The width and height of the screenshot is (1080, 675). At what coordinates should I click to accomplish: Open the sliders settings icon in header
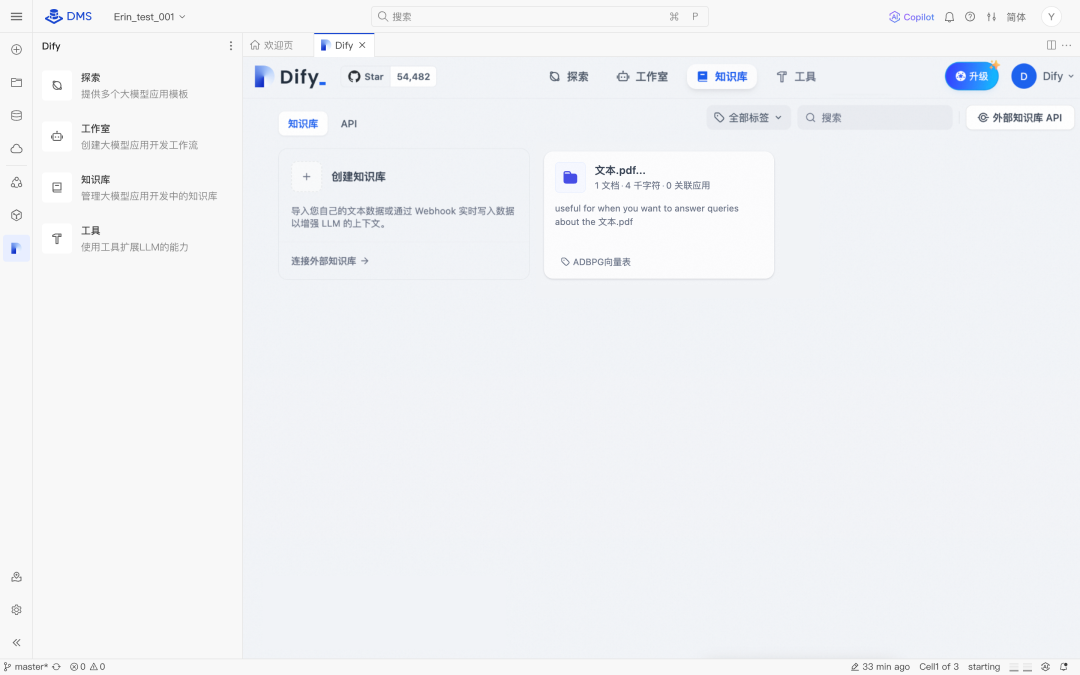click(991, 17)
